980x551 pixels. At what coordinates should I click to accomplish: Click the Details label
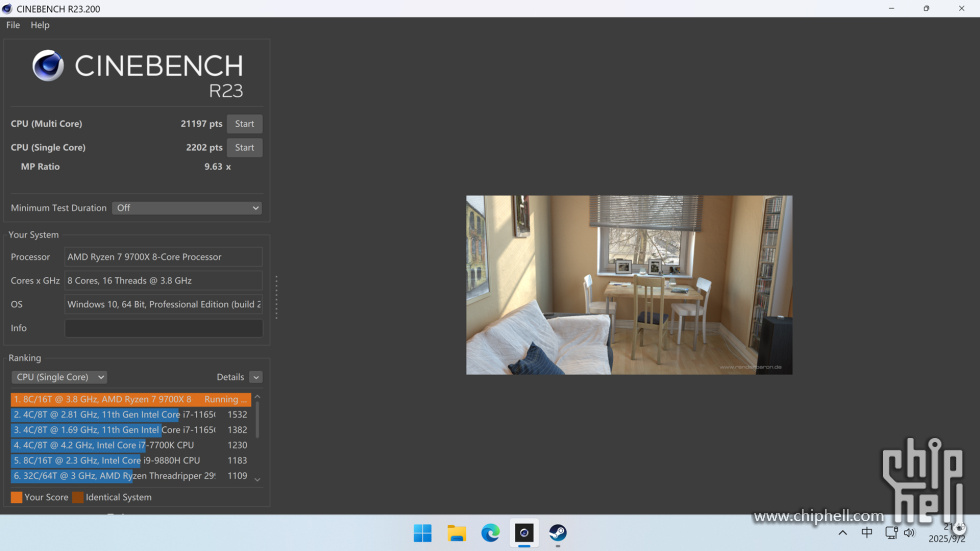(230, 377)
